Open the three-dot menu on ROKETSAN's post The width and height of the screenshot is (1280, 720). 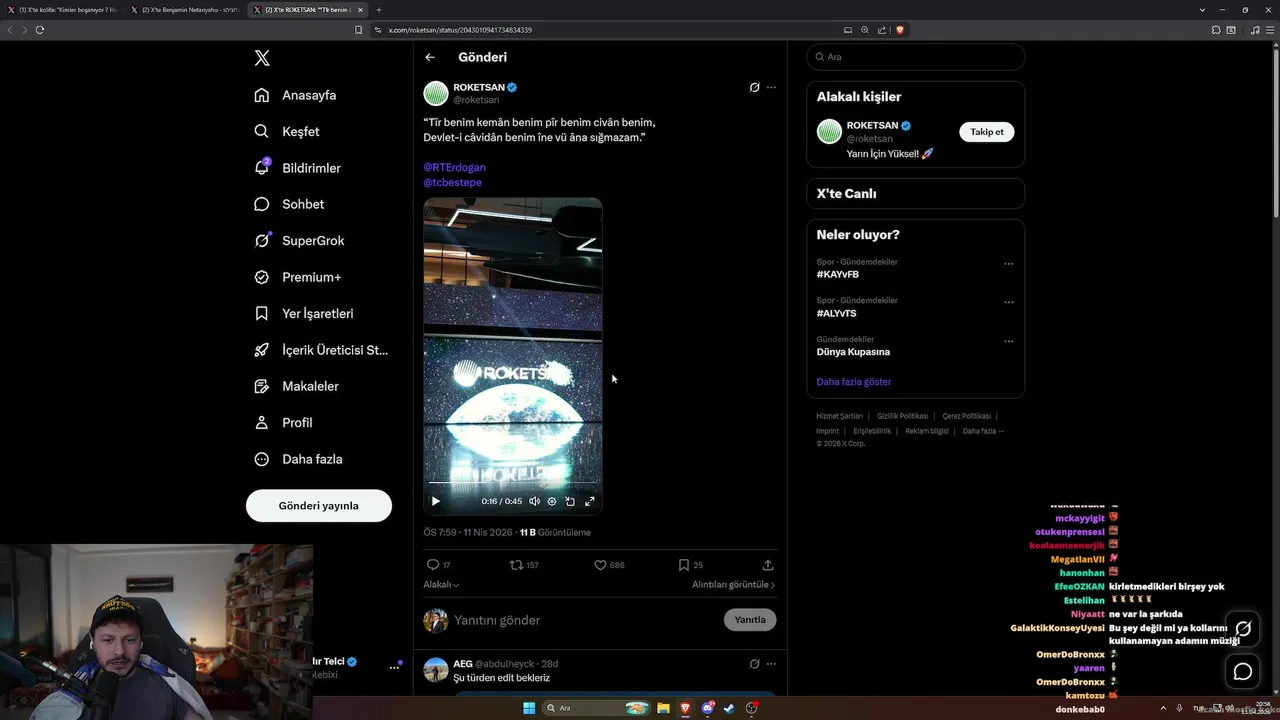pos(771,87)
